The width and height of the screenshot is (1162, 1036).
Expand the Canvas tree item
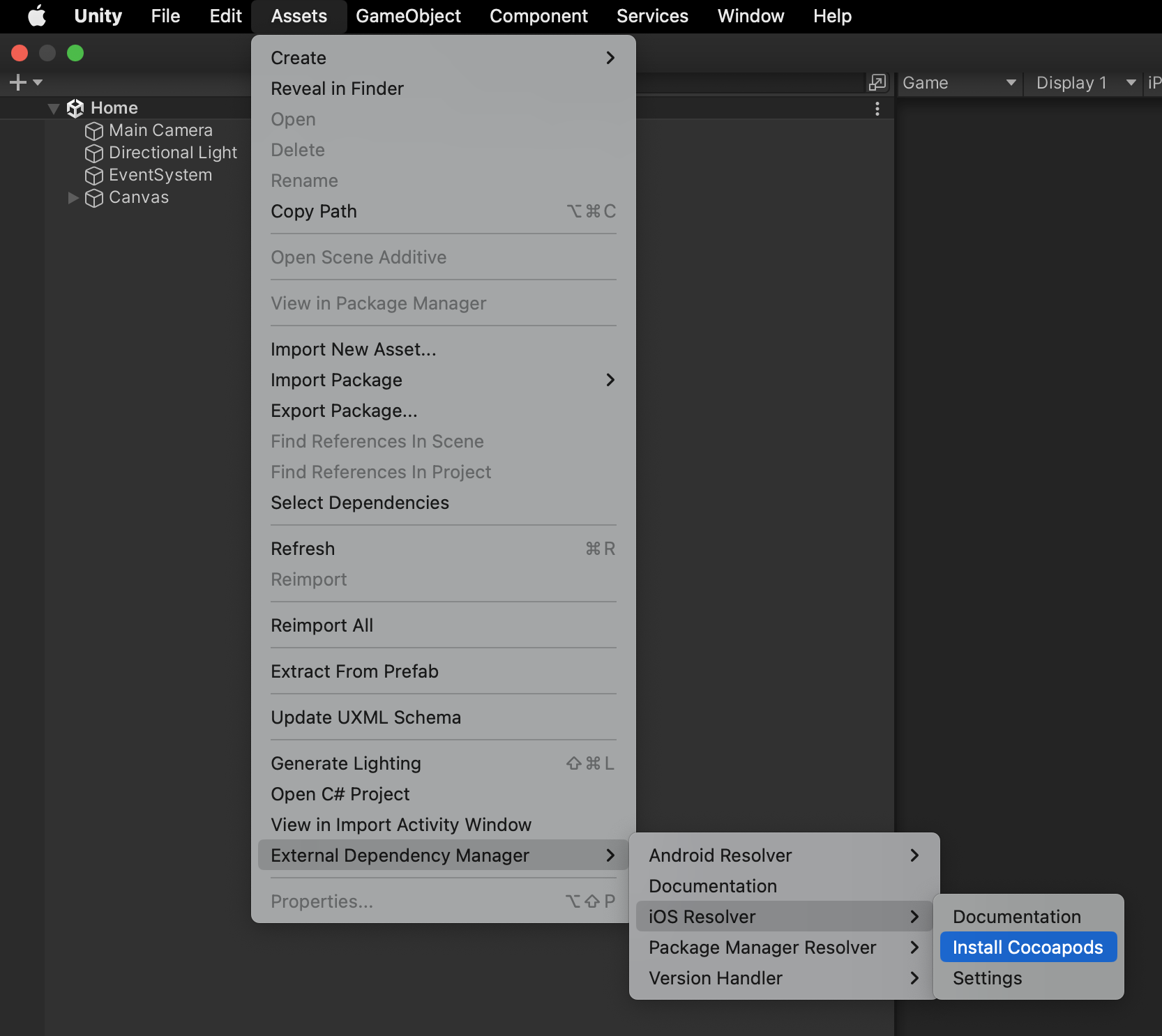point(73,198)
